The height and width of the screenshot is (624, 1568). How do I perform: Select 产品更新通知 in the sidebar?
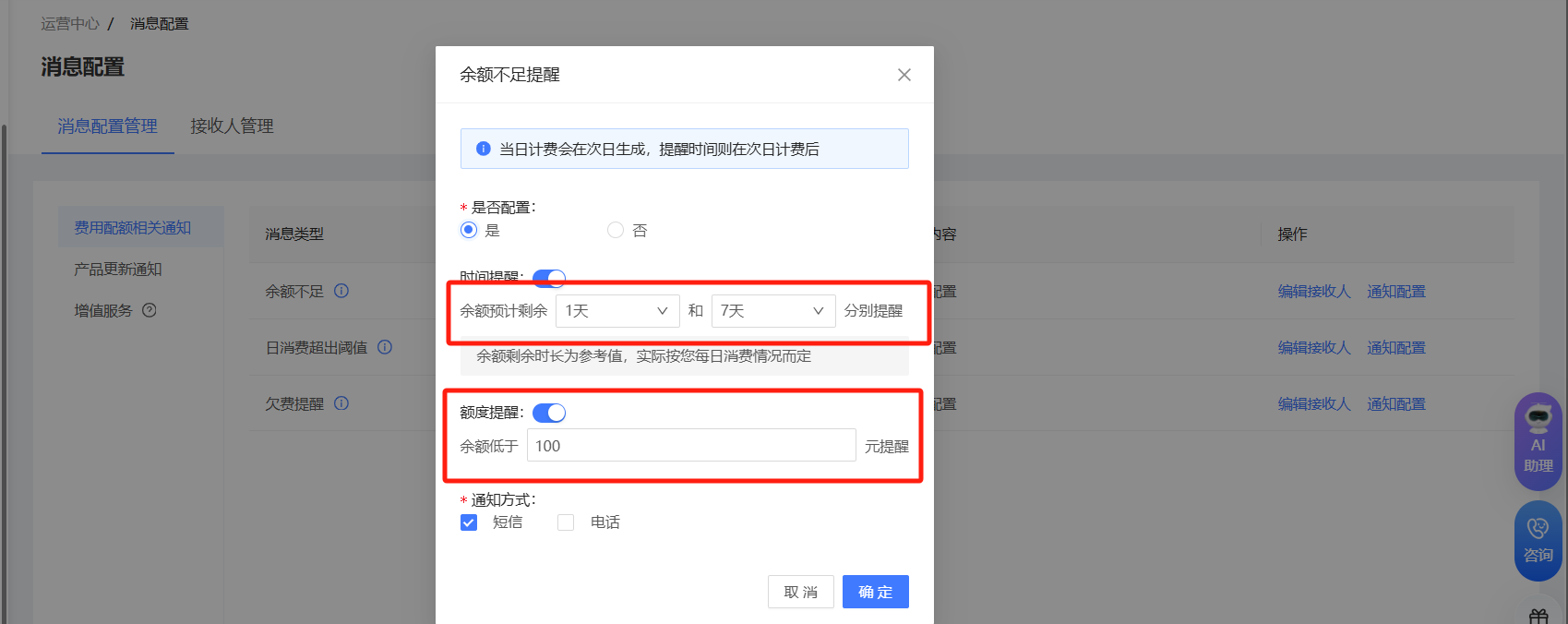(x=118, y=269)
